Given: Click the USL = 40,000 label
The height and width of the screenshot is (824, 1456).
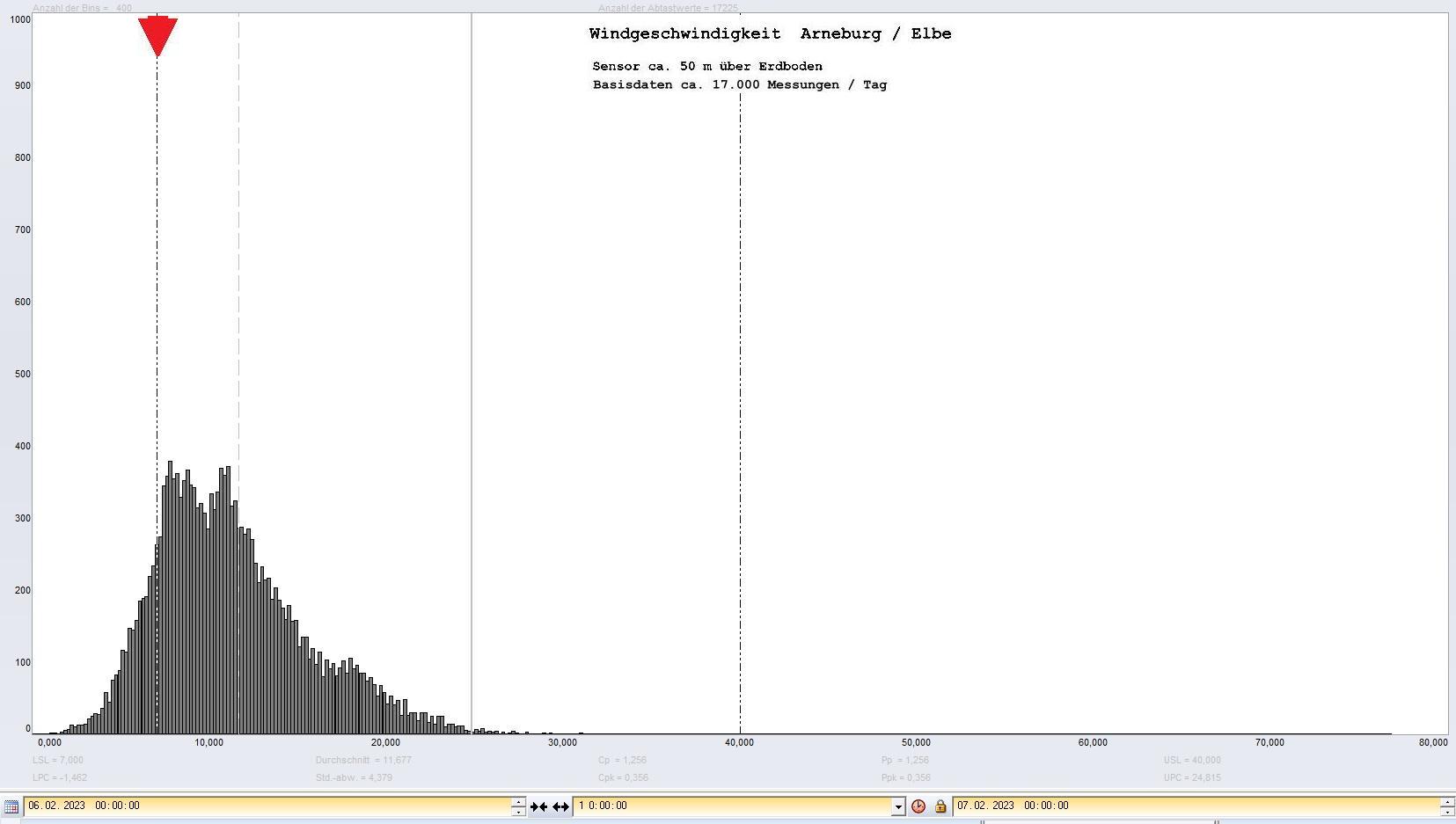Looking at the screenshot, I should point(1191,760).
